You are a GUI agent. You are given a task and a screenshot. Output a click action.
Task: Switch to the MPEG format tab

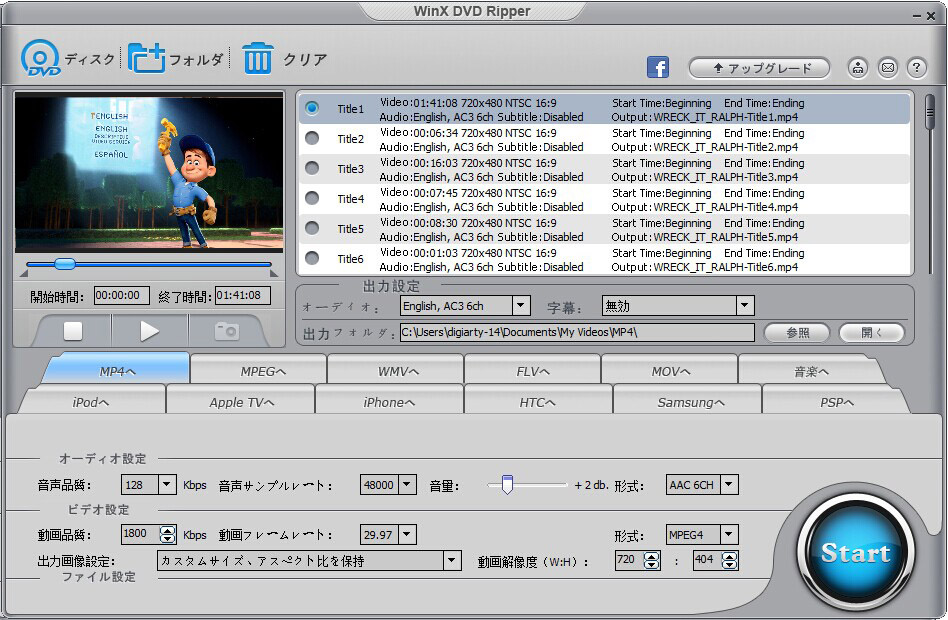262,371
